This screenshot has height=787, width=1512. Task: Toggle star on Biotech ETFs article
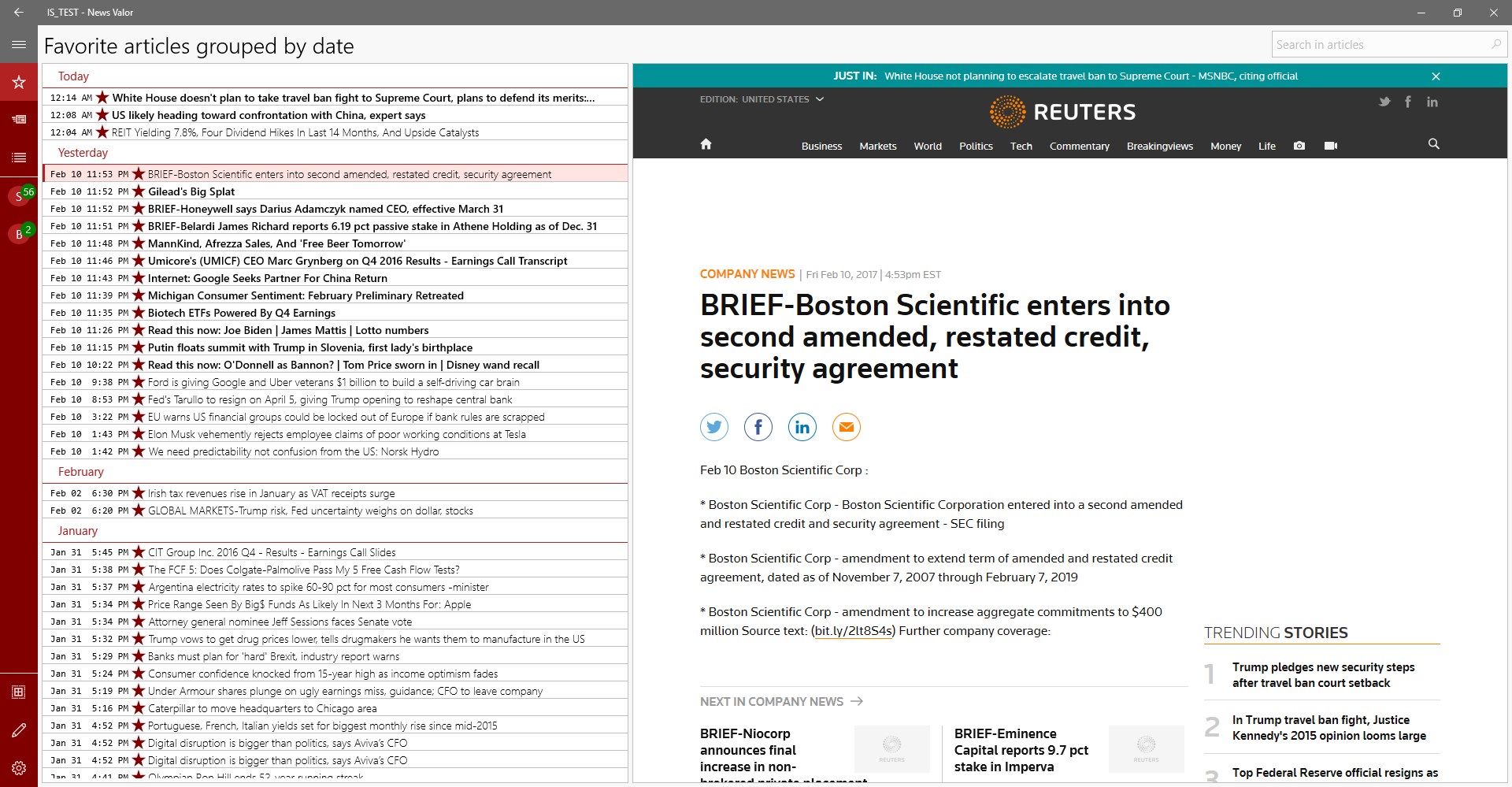[x=139, y=313]
